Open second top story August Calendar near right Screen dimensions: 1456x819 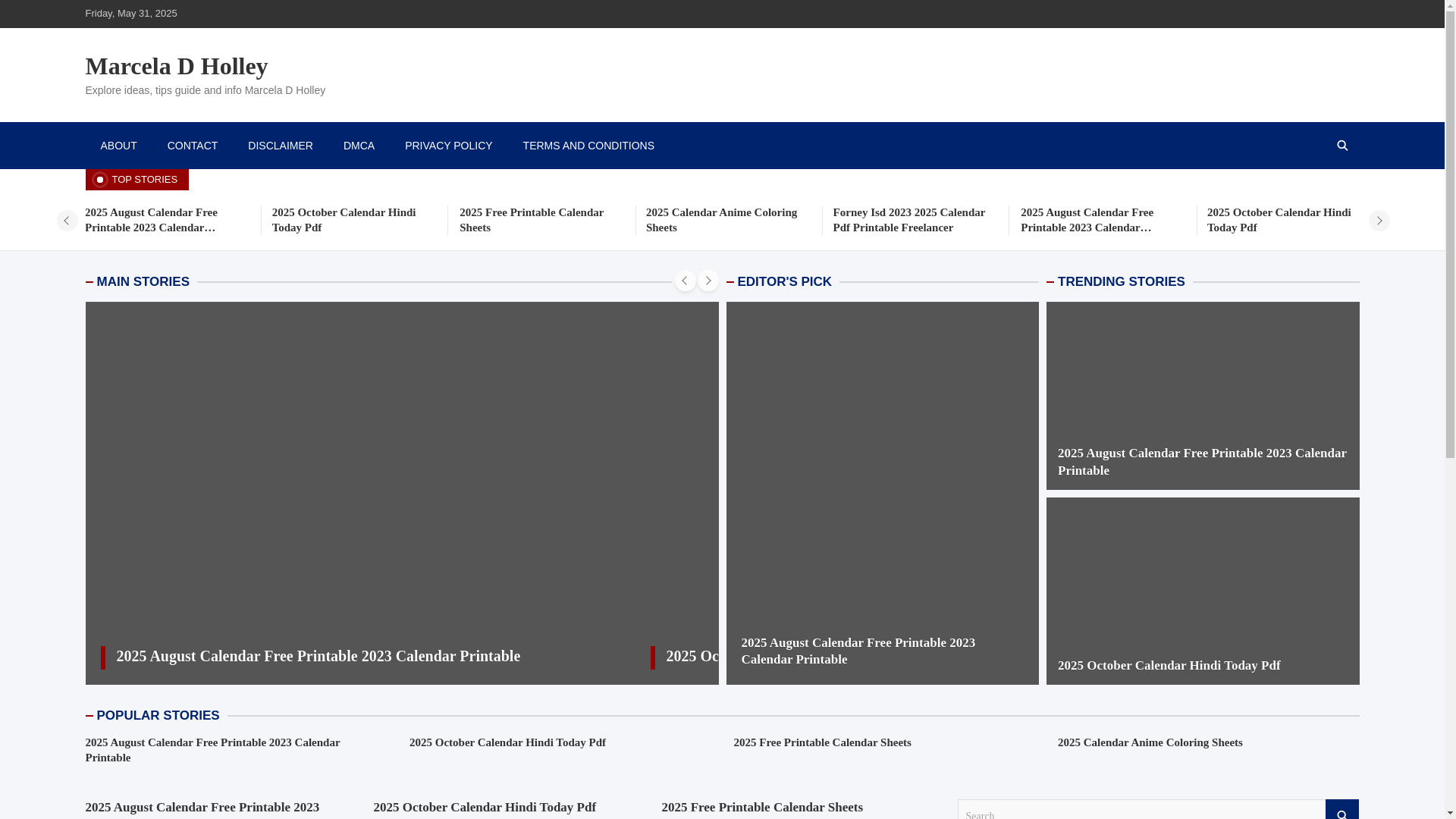pyautogui.click(x=1087, y=220)
